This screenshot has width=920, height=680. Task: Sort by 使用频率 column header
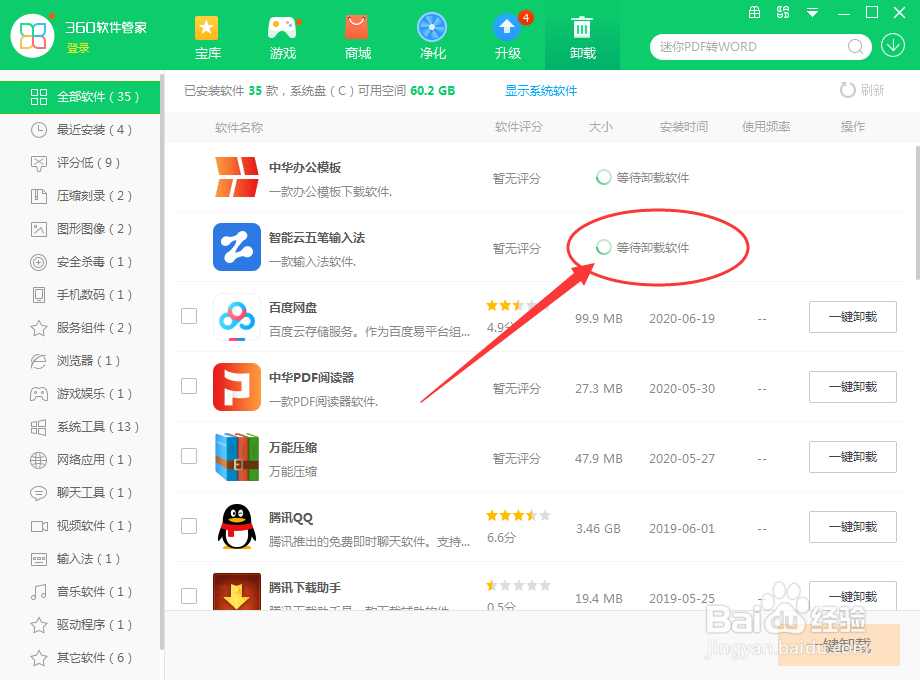click(x=766, y=127)
